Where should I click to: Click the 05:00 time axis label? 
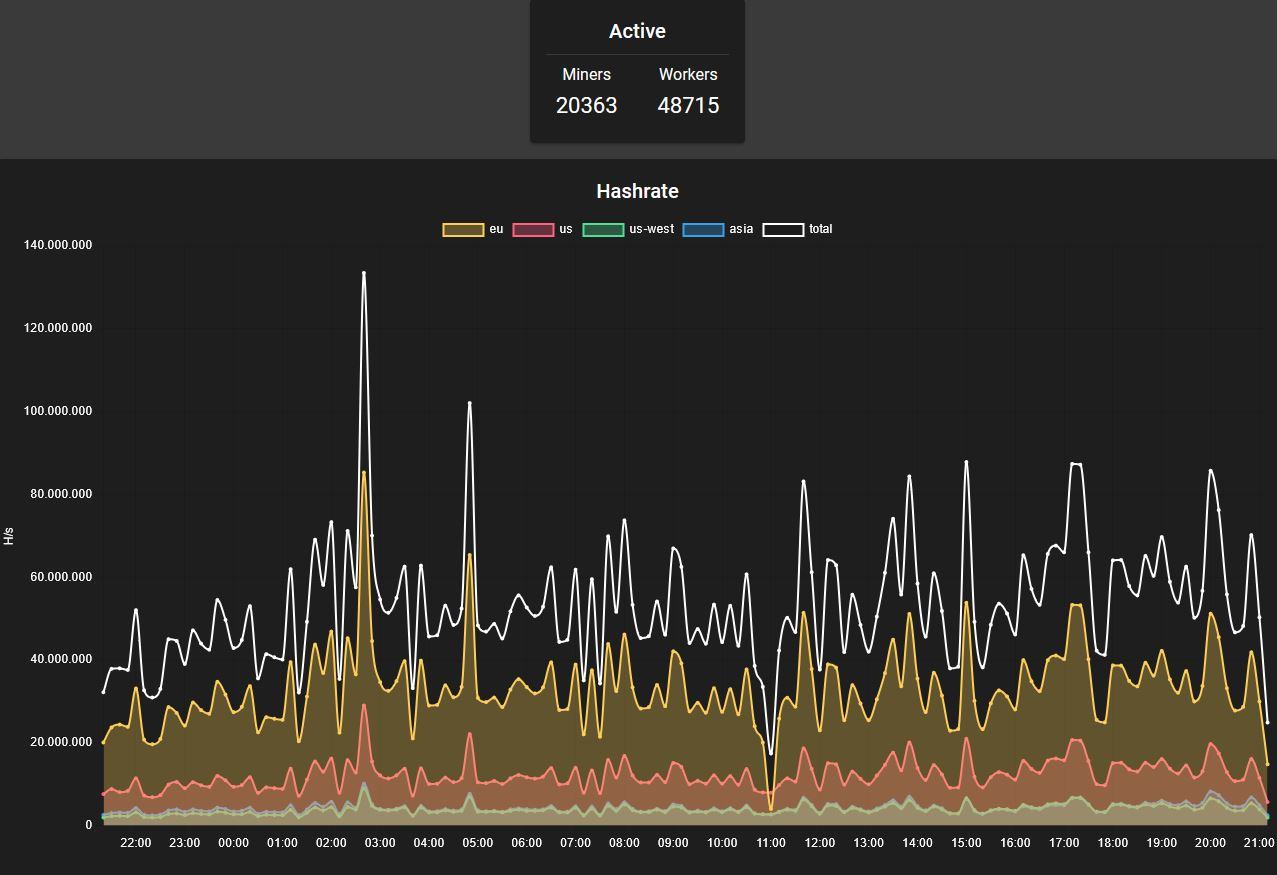(x=478, y=843)
